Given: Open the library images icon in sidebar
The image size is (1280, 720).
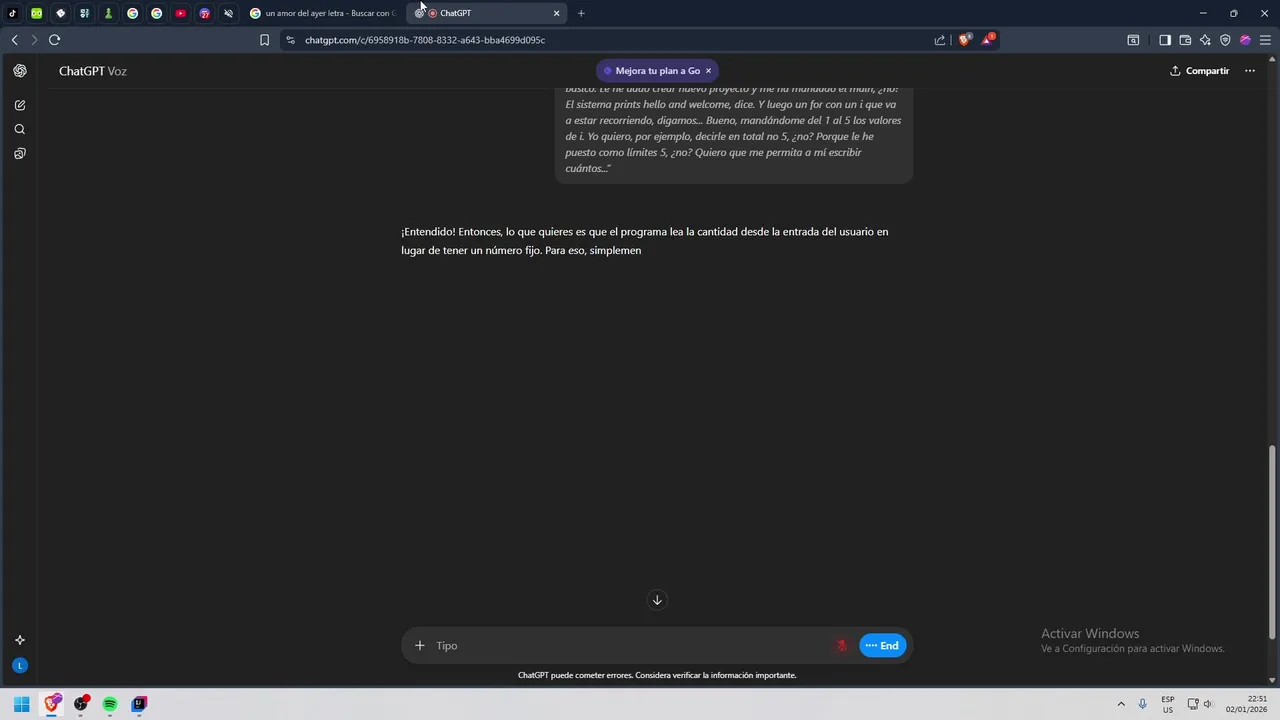Looking at the screenshot, I should click(x=20, y=153).
